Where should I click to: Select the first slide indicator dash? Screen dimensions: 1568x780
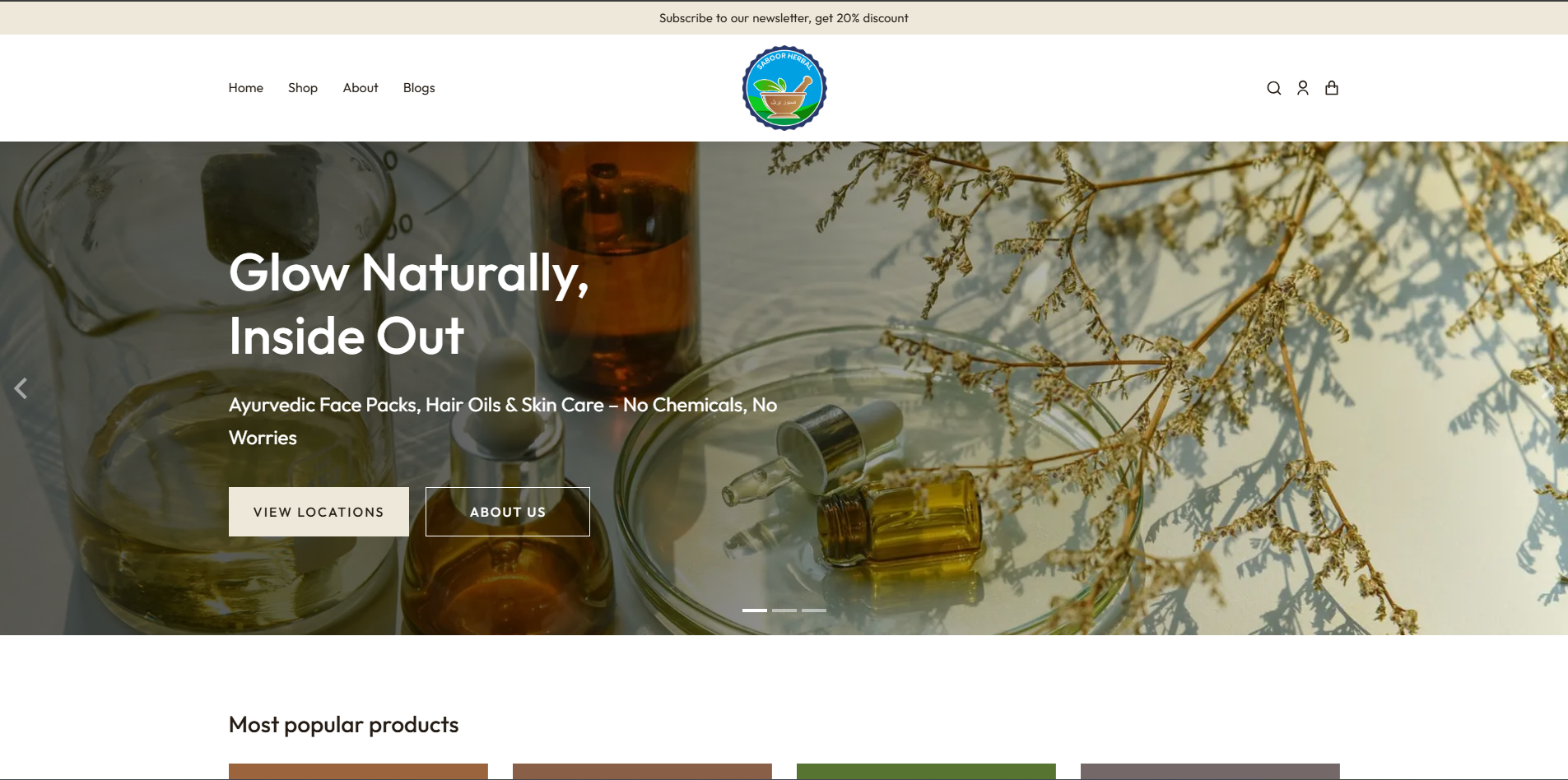pos(754,611)
